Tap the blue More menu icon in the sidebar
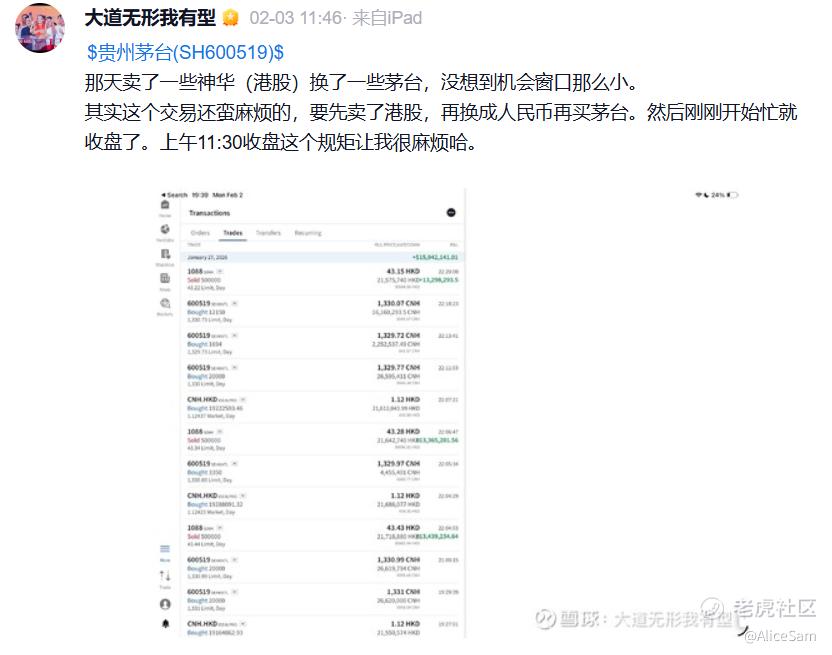 [x=165, y=549]
